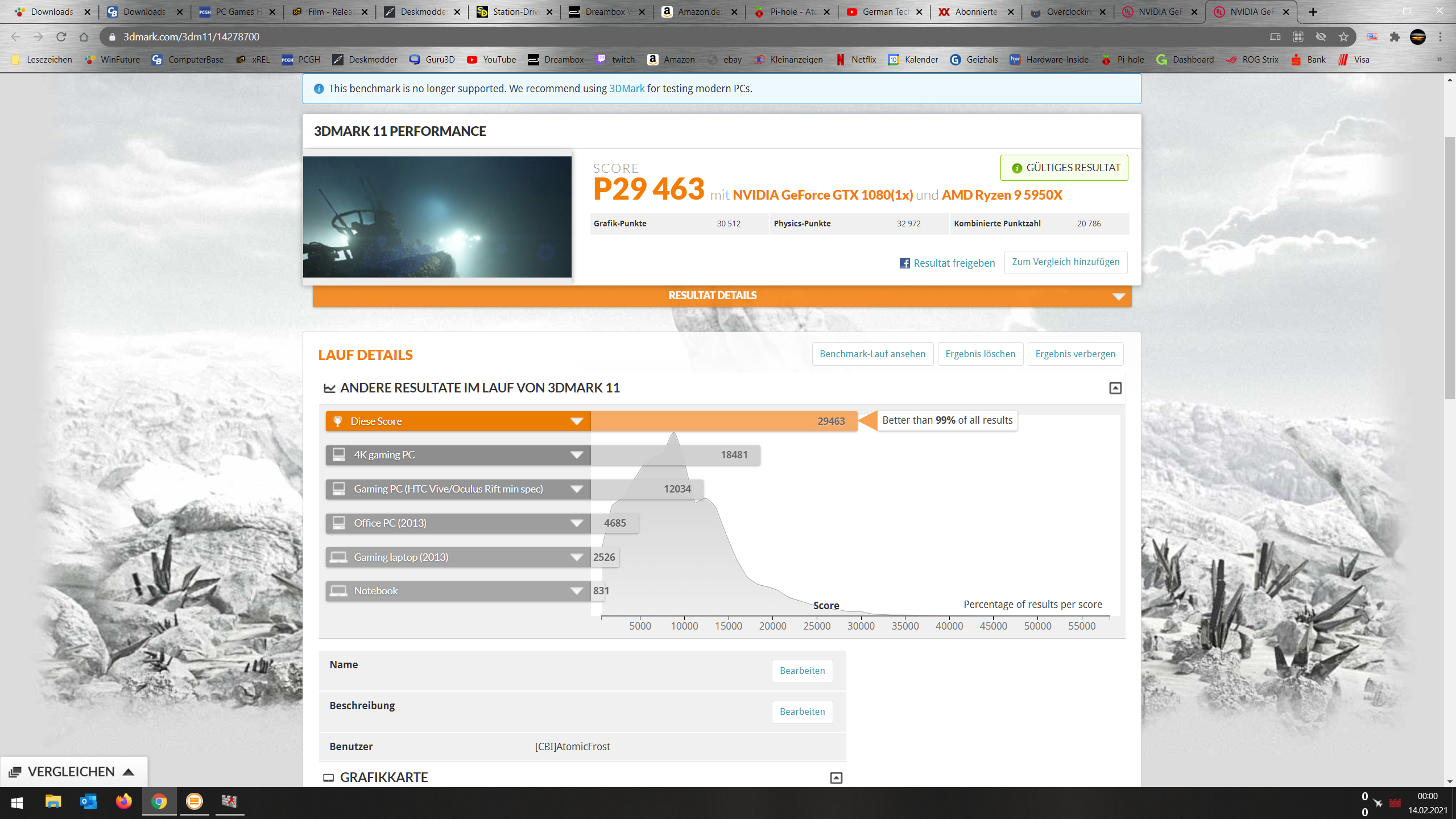
Task: Click Bearbeiten next to Name
Action: tap(802, 671)
